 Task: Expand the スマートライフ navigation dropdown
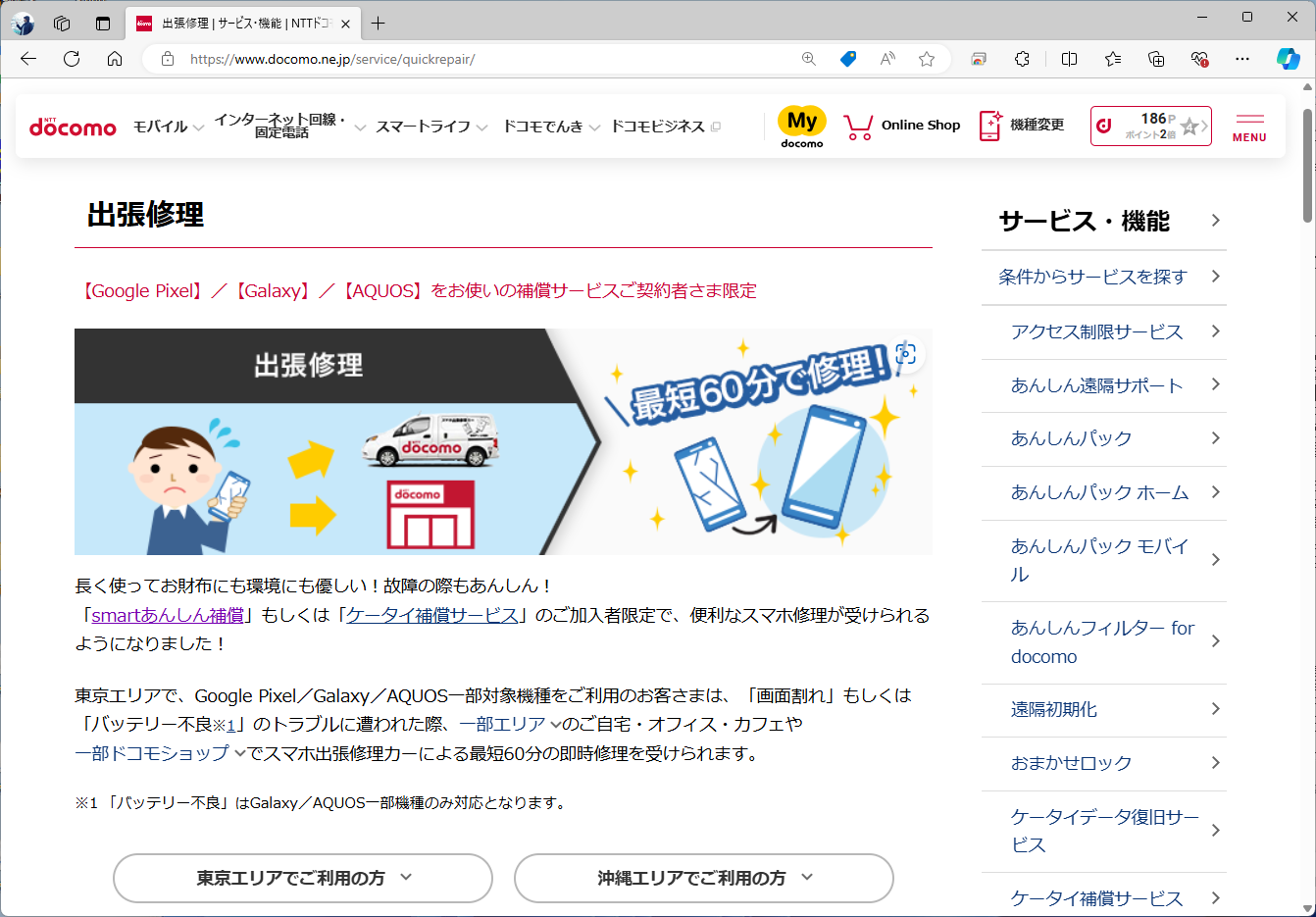[431, 127]
